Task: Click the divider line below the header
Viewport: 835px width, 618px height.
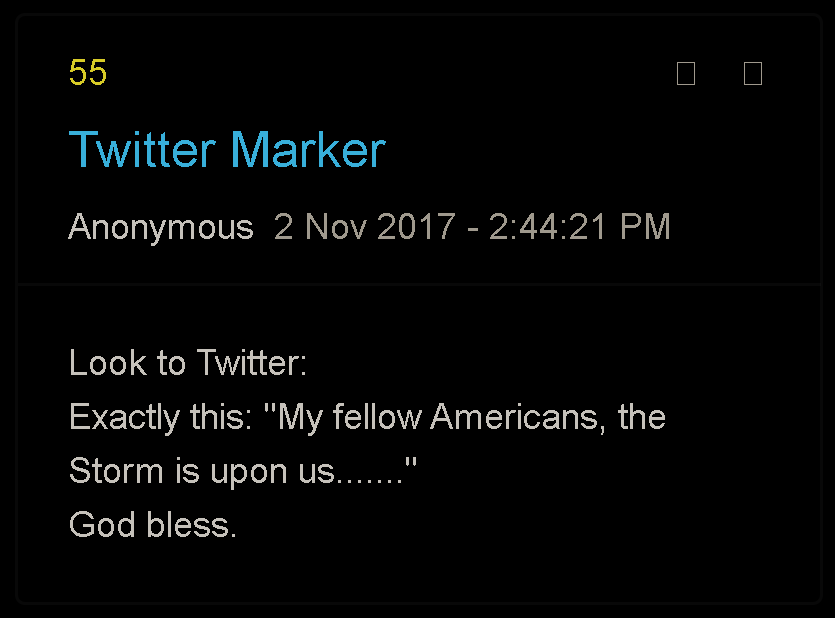Action: [x=418, y=285]
